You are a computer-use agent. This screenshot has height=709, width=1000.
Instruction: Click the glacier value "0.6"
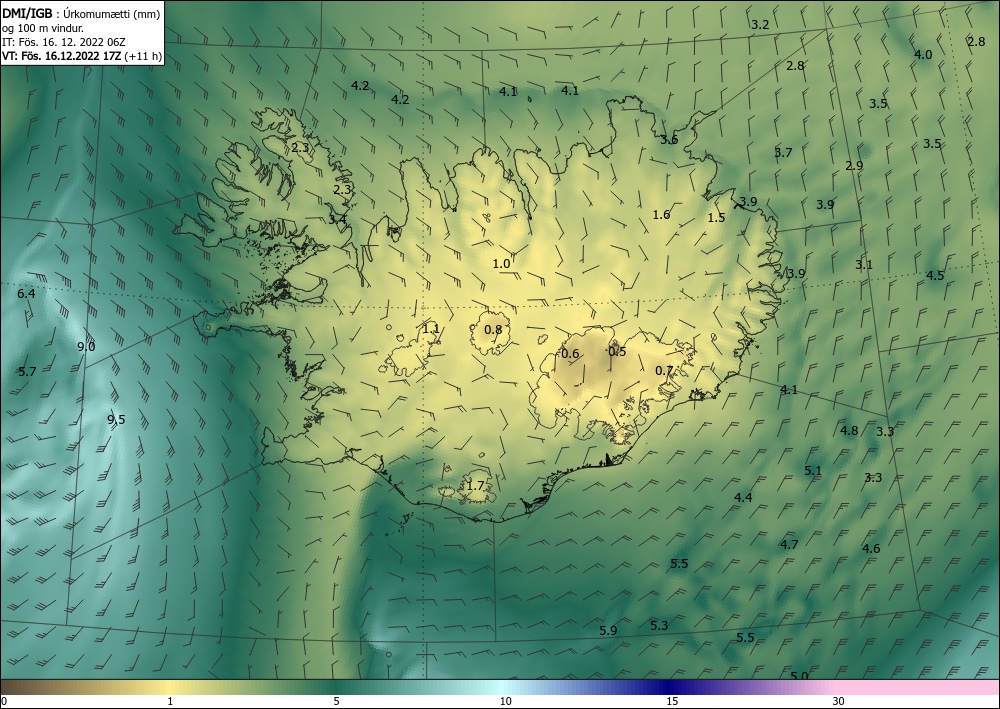coord(570,354)
